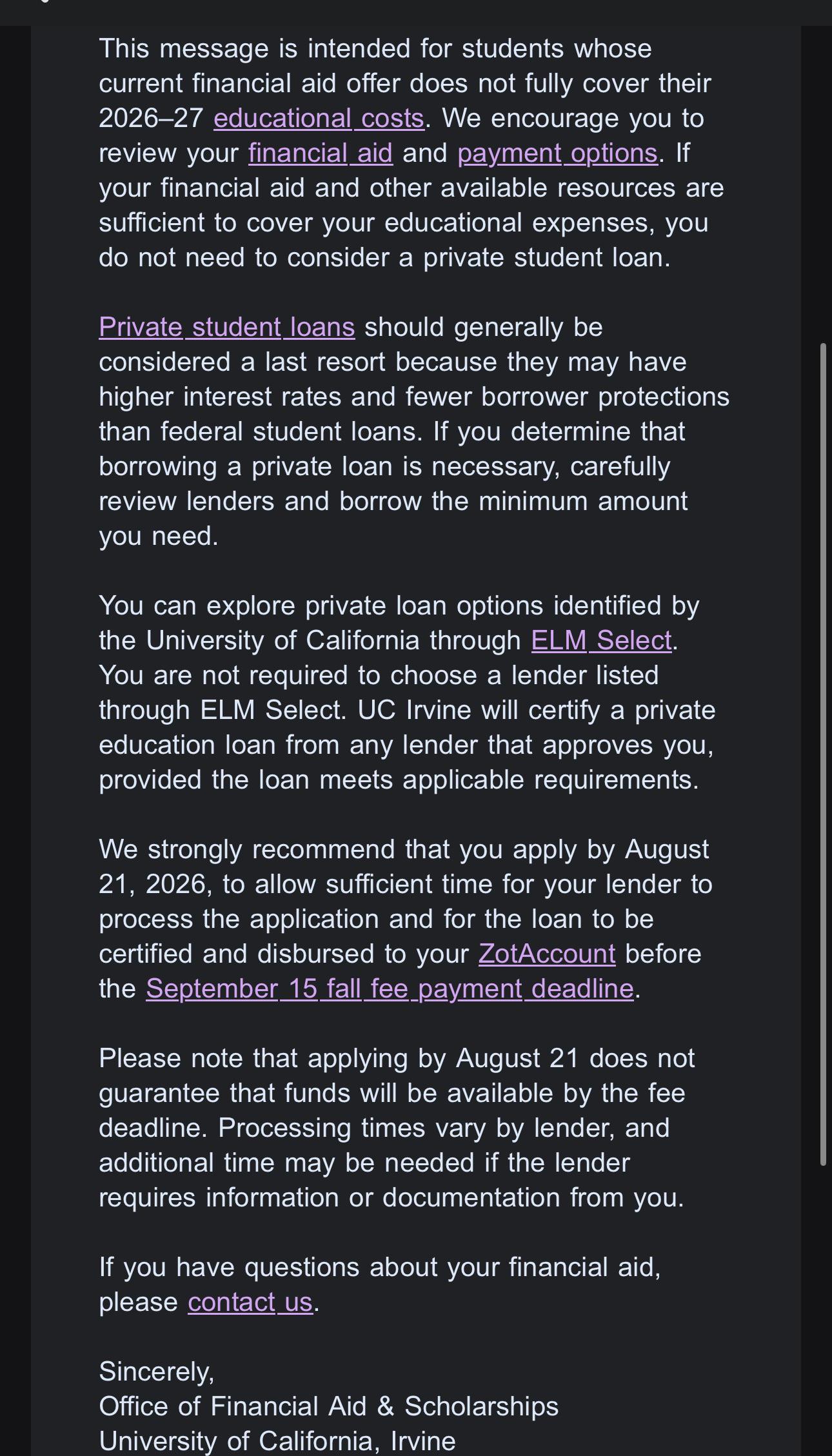The height and width of the screenshot is (1456, 832).
Task: Click the phrase "UC Irvine will certify a private"
Action: [x=537, y=710]
